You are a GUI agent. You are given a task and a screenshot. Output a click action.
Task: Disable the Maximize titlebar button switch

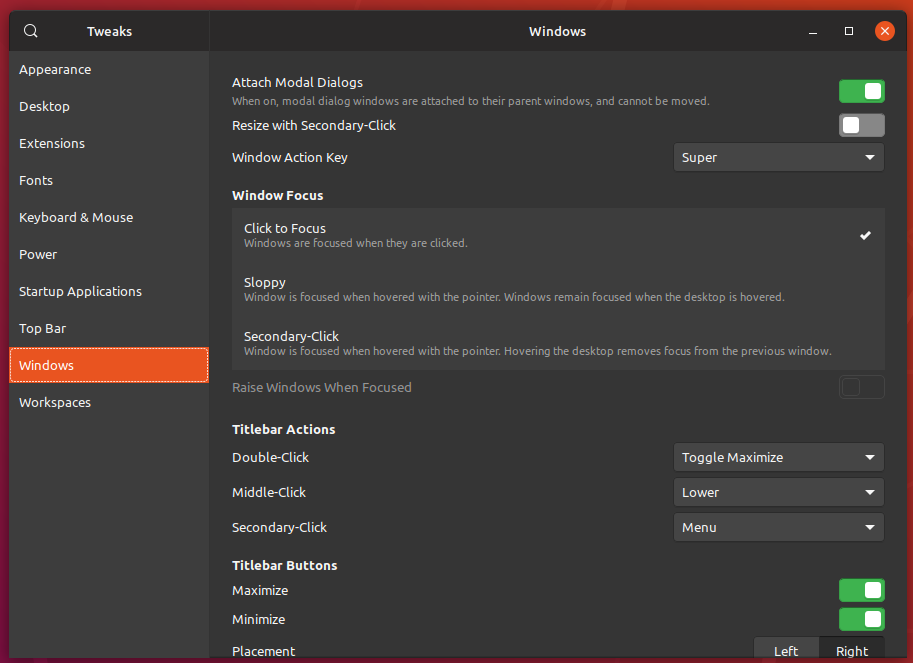(862, 590)
